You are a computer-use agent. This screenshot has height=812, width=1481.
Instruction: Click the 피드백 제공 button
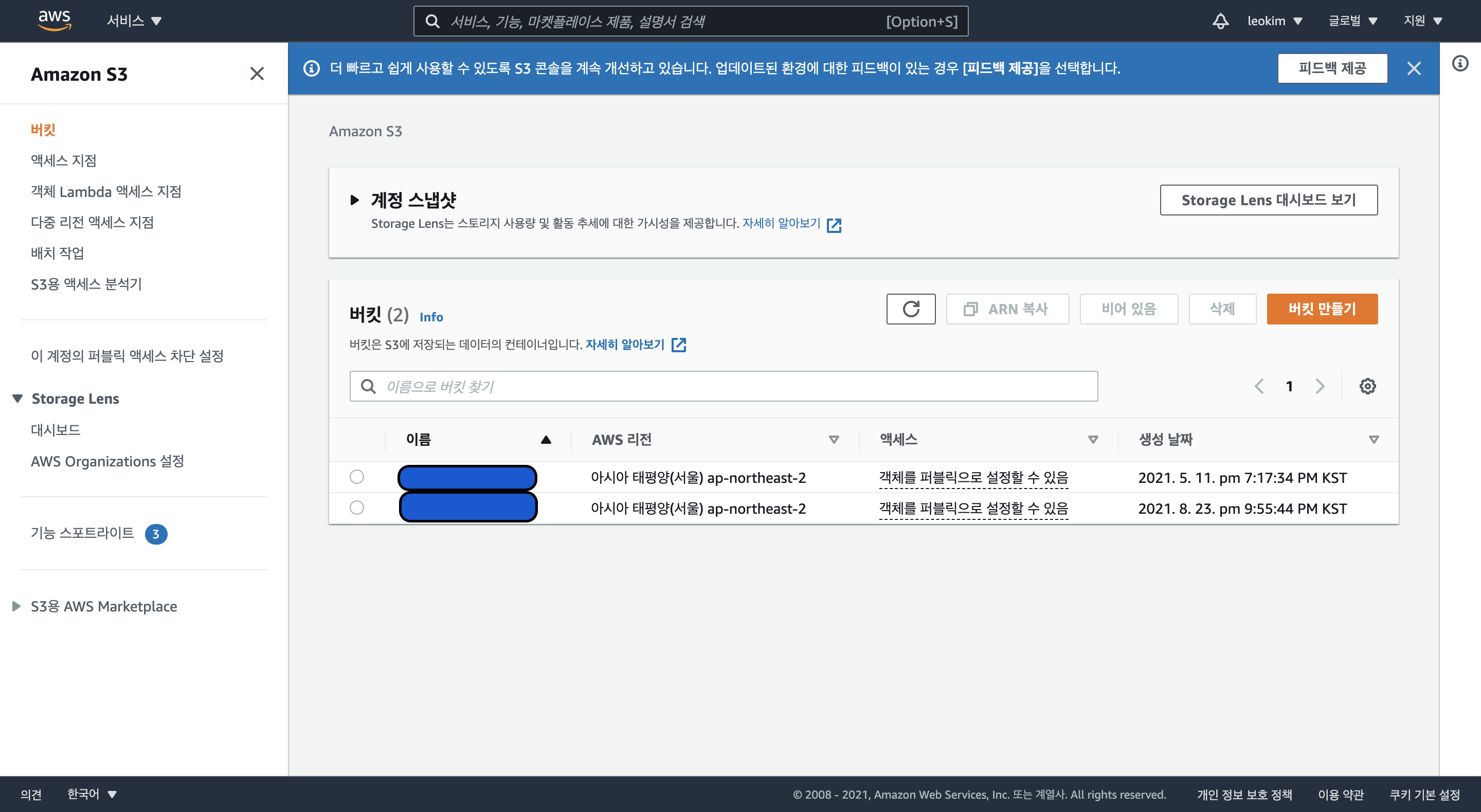[1332, 68]
